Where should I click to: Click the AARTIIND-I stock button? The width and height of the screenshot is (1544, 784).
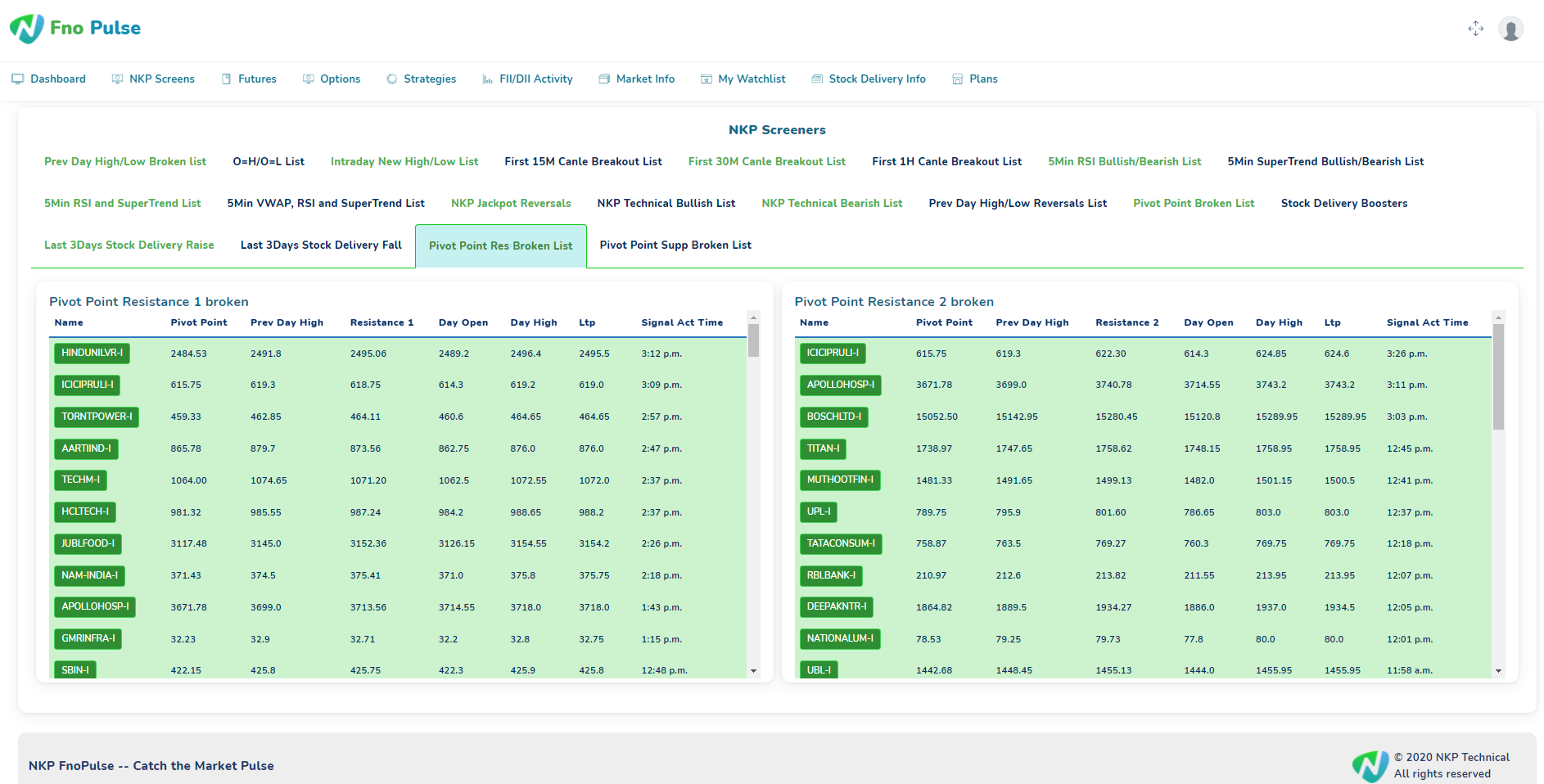click(87, 449)
